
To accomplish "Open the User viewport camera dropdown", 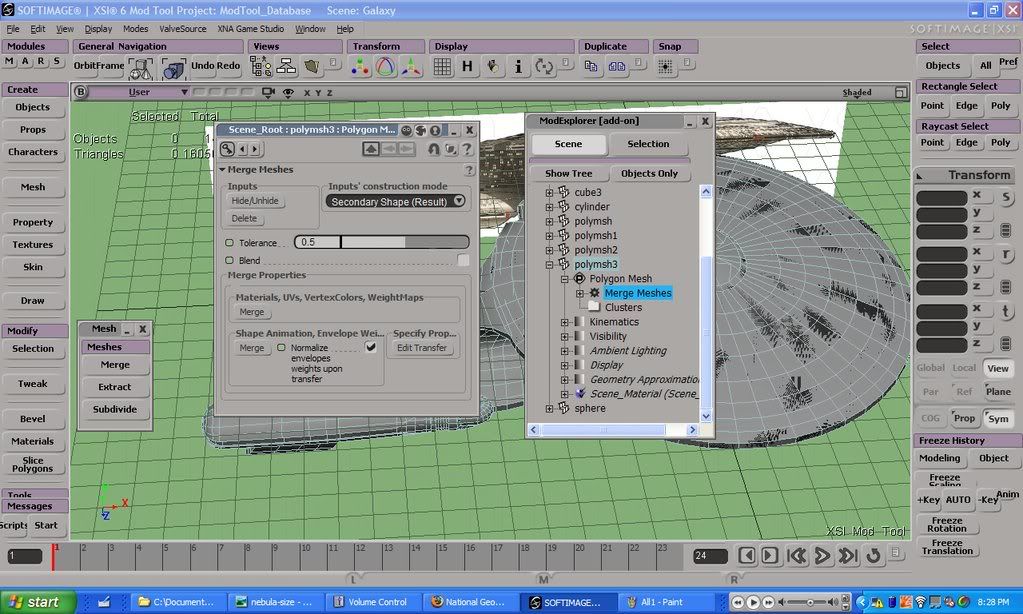I will click(139, 92).
